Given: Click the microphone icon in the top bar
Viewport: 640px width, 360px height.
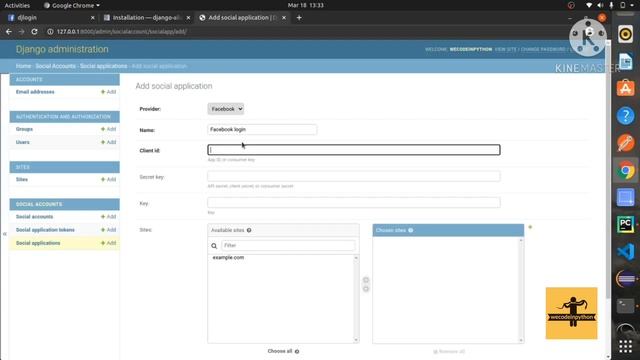Looking at the screenshot, I should tap(611, 5).
